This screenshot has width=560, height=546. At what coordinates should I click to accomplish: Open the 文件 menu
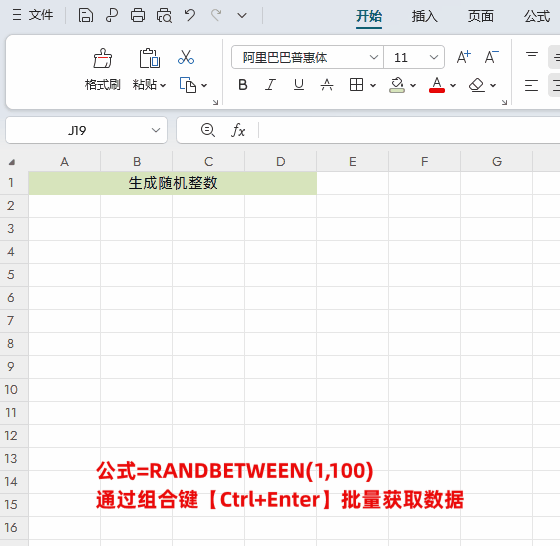point(41,15)
